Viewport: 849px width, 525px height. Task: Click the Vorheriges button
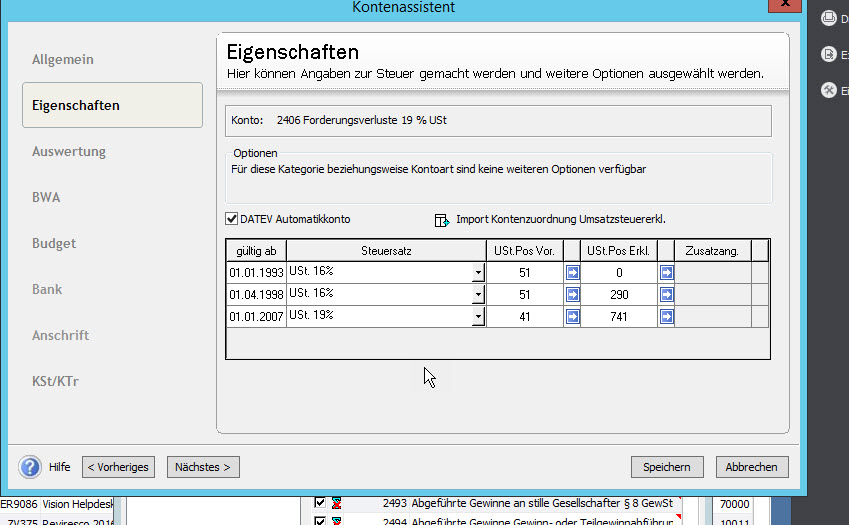pos(119,467)
